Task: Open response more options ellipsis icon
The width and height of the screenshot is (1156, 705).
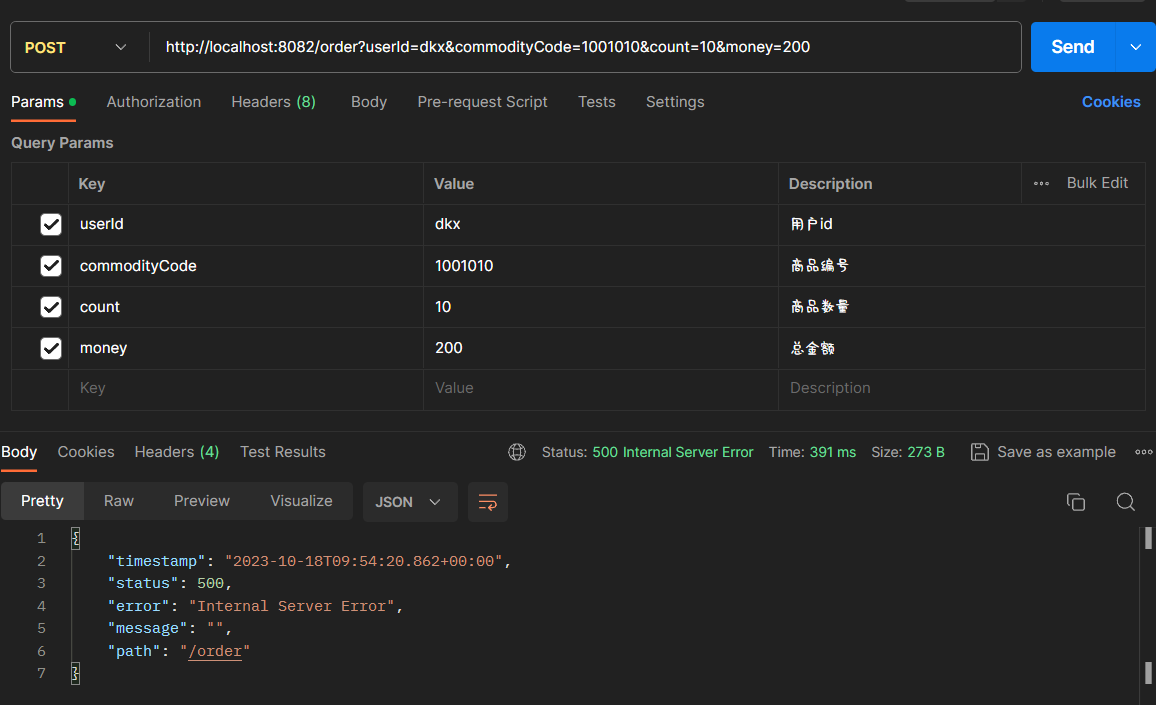Action: pos(1143,452)
